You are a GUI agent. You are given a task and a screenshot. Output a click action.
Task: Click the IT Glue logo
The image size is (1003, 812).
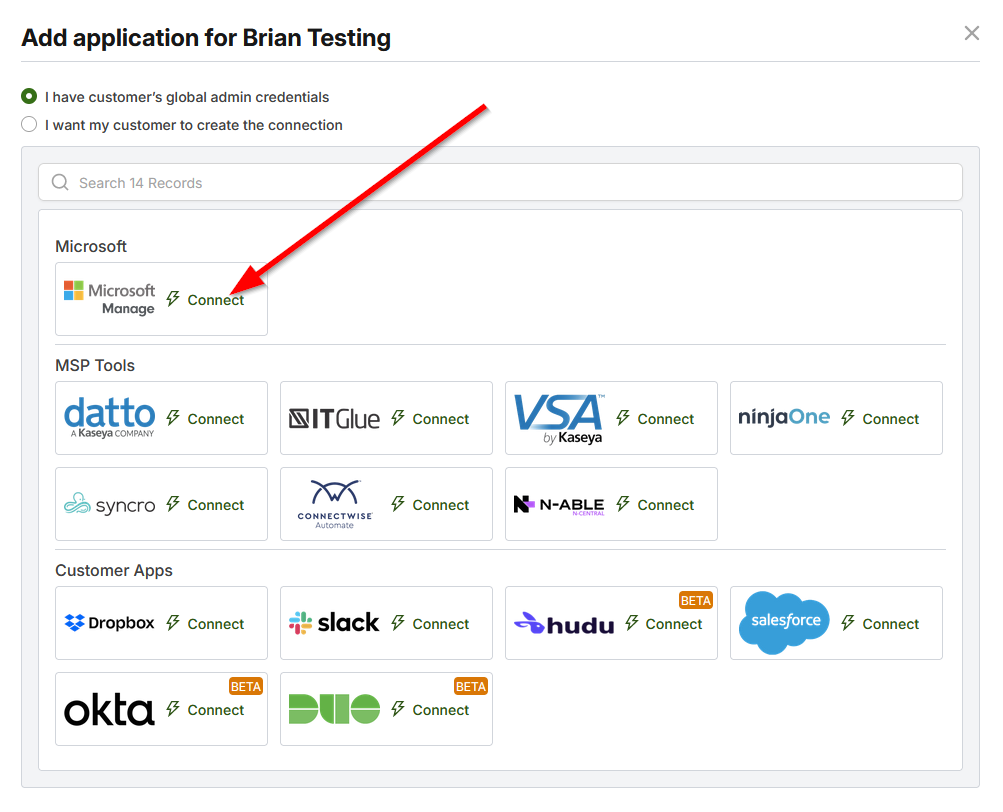click(x=334, y=417)
